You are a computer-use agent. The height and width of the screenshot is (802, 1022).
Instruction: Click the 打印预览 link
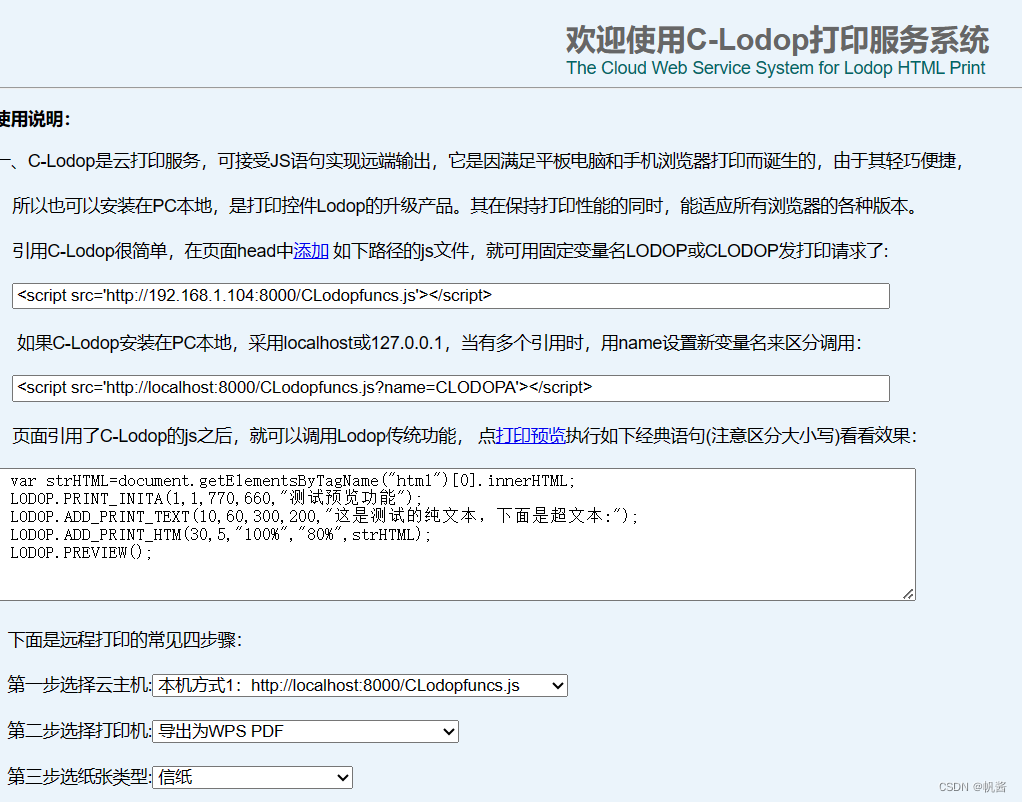[530, 435]
